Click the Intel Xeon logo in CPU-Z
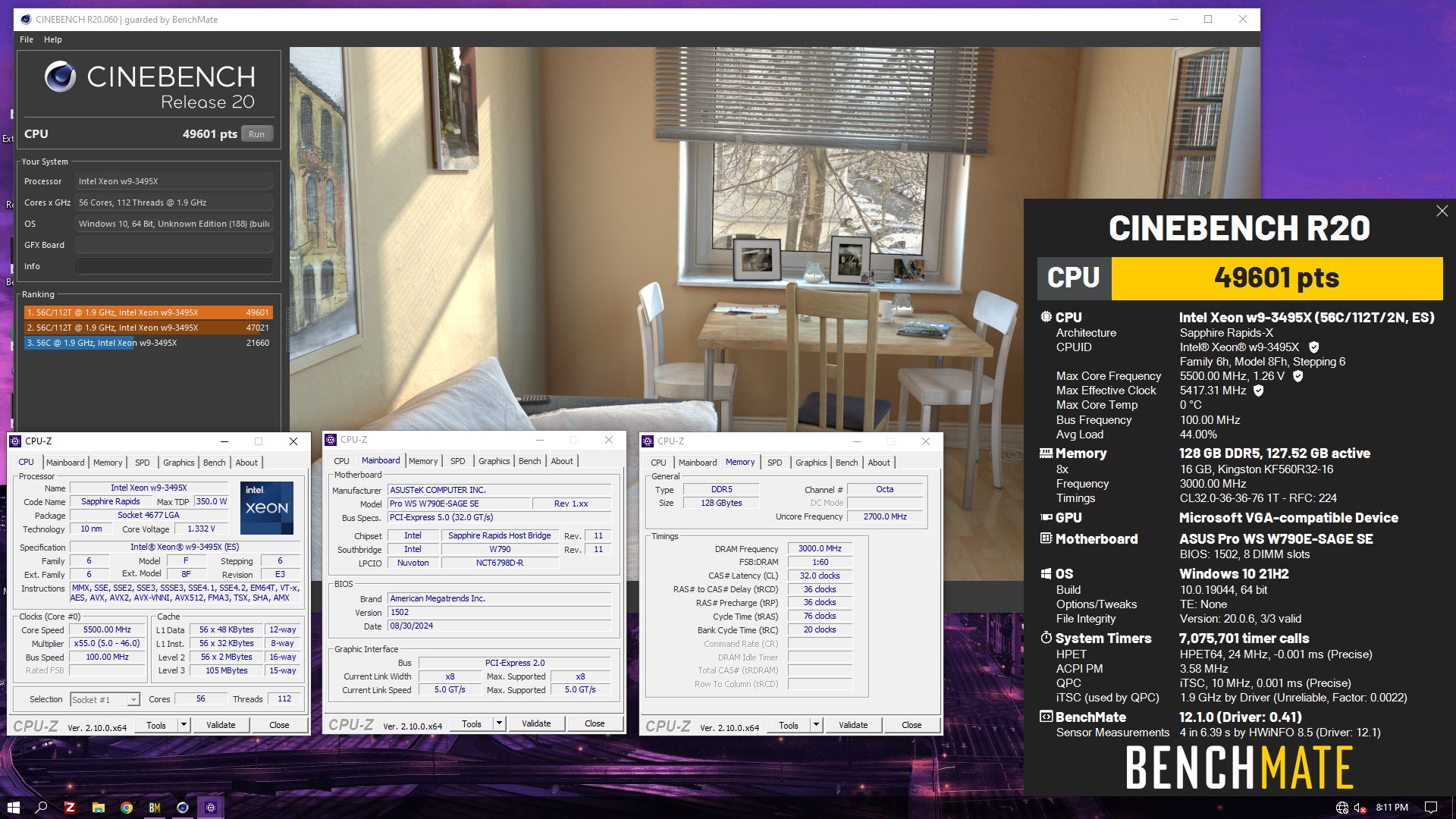Viewport: 1456px width, 819px height. (x=267, y=508)
